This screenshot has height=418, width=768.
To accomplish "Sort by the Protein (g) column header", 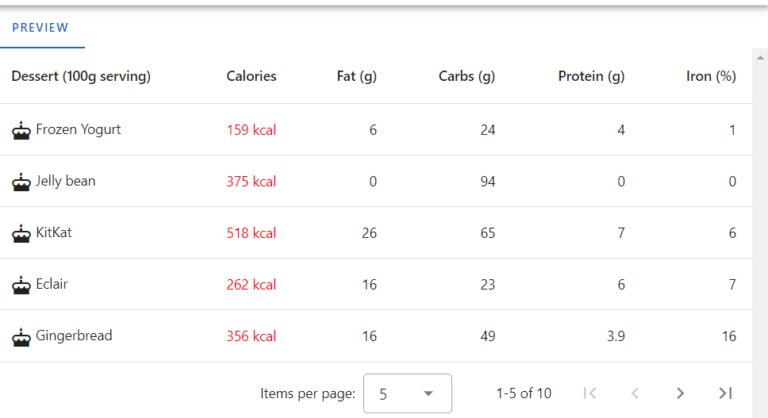I will tap(591, 76).
